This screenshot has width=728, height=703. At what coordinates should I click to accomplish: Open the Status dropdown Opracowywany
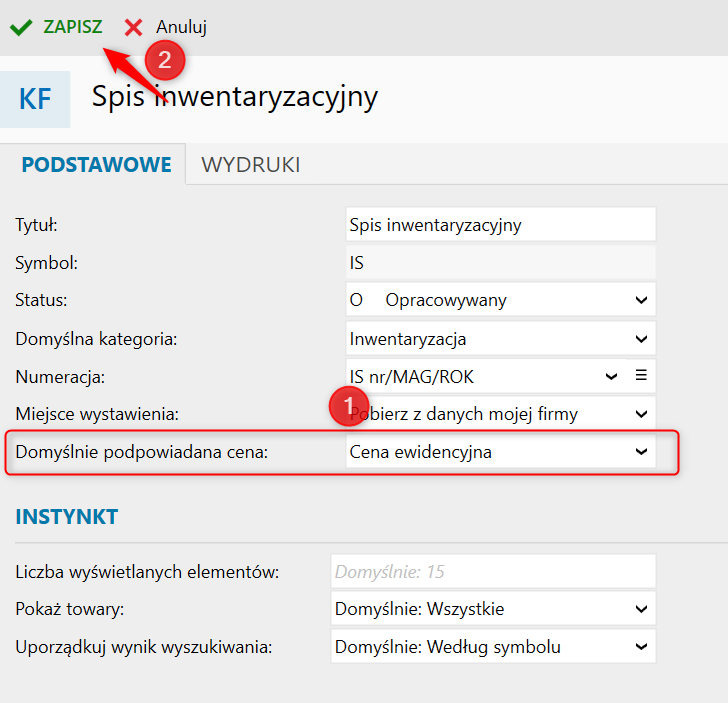point(500,300)
